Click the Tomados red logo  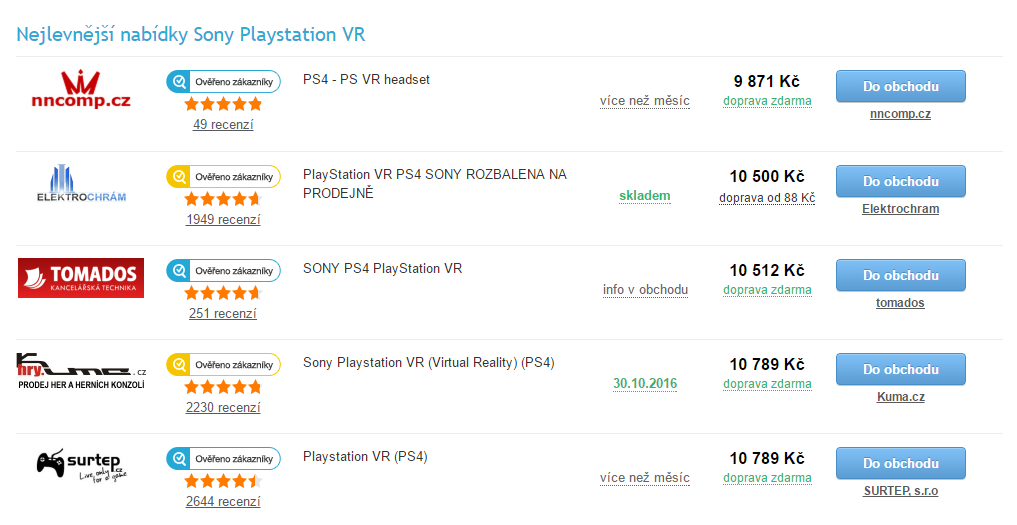coord(81,278)
